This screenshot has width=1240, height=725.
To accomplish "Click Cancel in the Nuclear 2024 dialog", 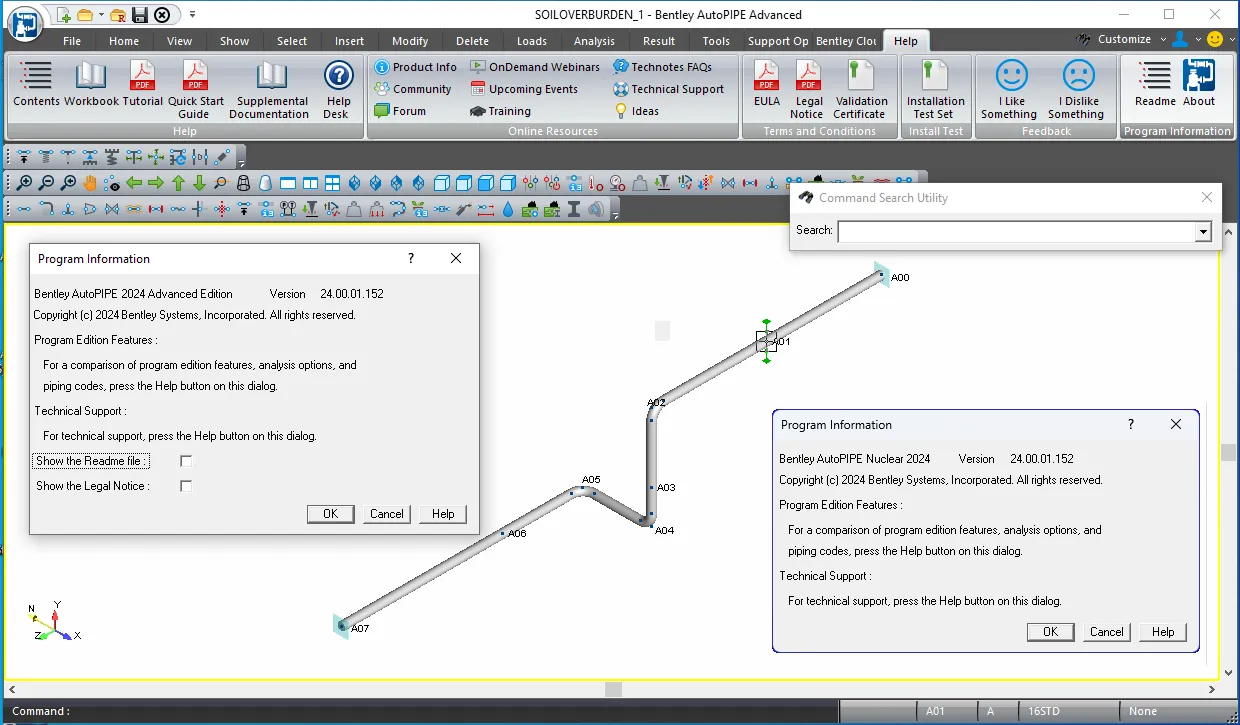I will [x=1106, y=632].
